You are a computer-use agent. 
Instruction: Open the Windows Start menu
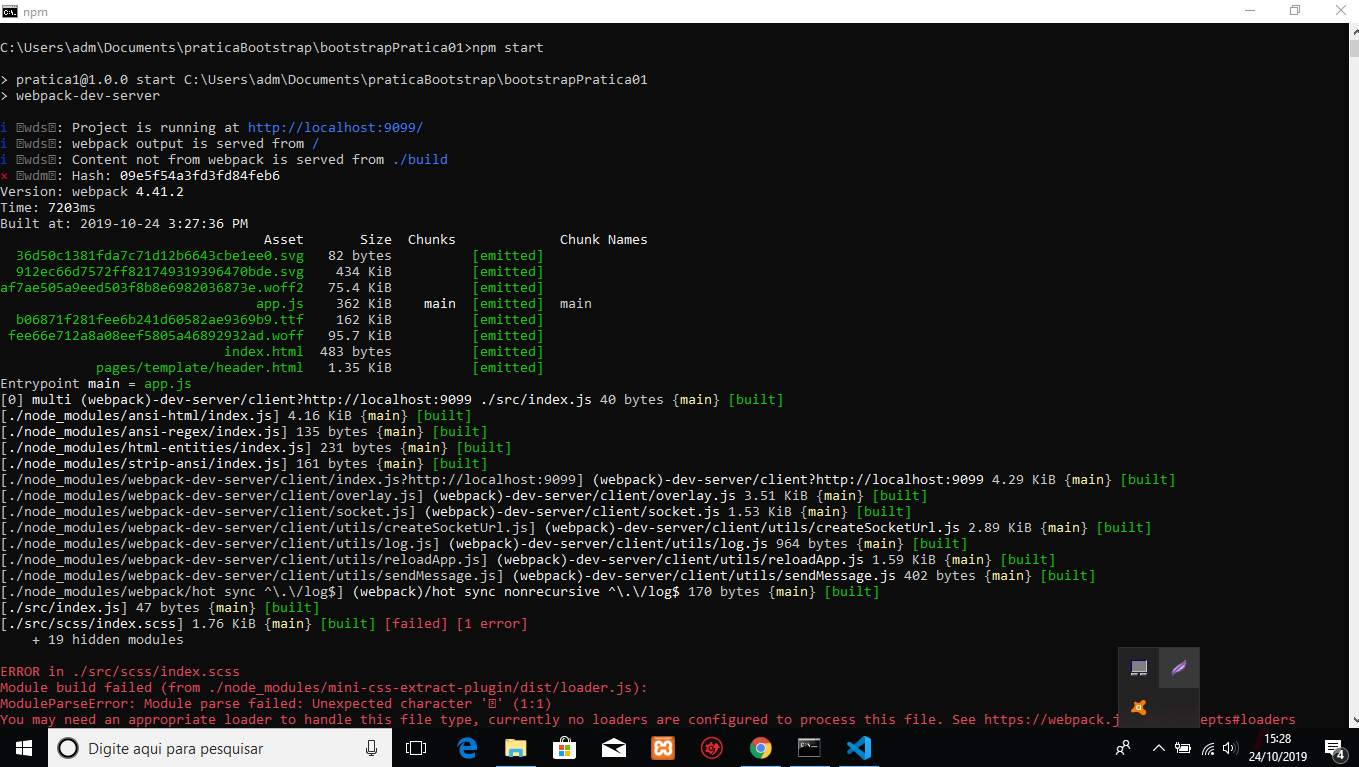tap(24, 748)
